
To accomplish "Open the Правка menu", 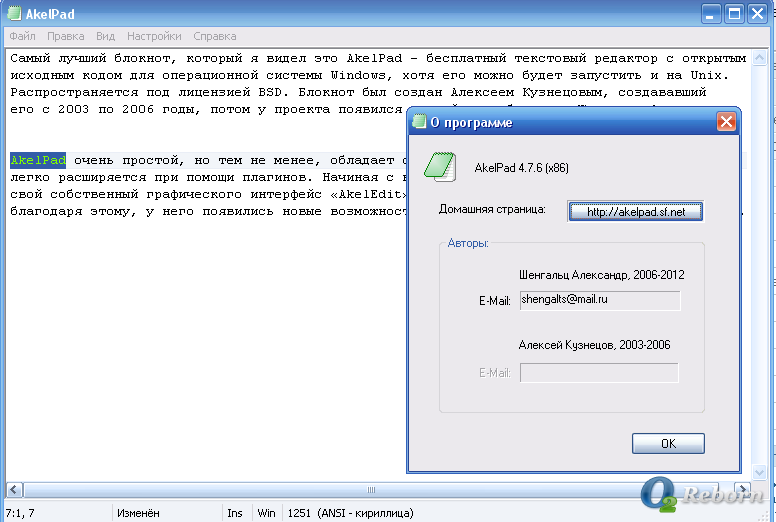I will click(x=65, y=36).
